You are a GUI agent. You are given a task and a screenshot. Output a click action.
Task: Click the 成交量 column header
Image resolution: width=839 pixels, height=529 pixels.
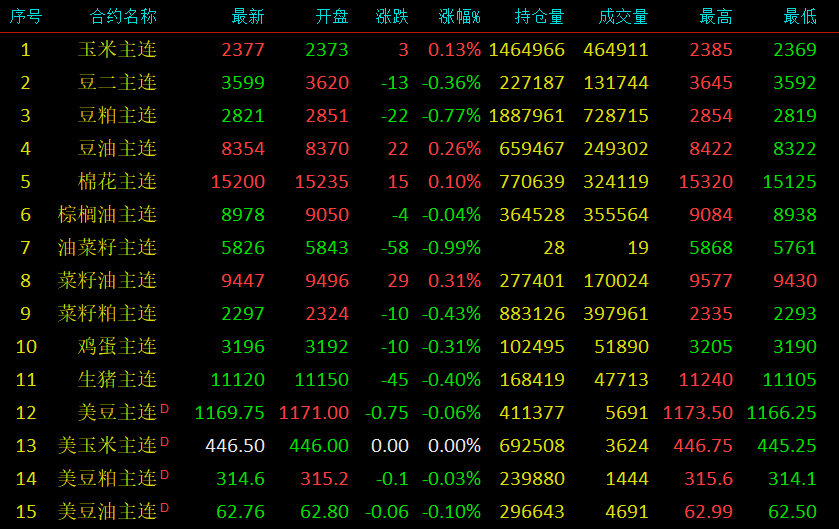[624, 17]
